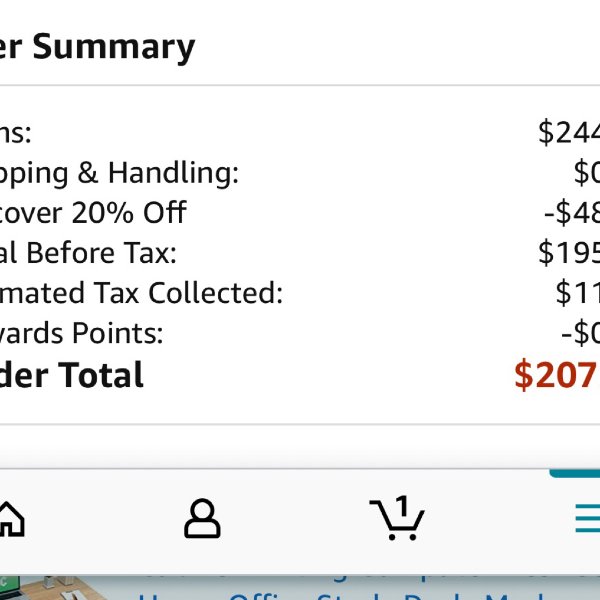Click the Discover 20% Off row
This screenshot has height=600, width=600.
300,213
